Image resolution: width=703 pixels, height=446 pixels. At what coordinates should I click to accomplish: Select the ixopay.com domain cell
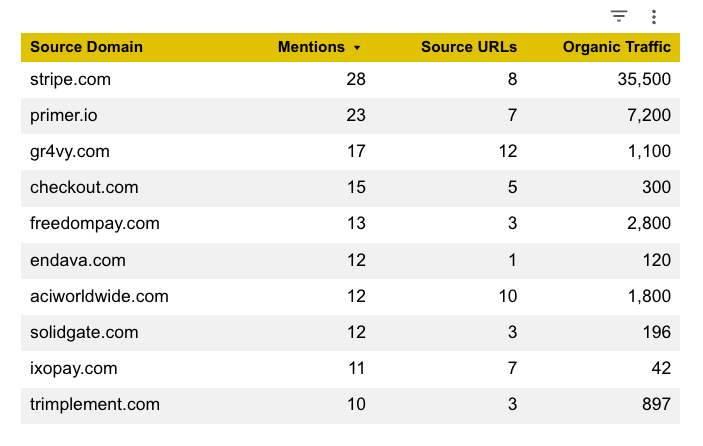coord(73,368)
